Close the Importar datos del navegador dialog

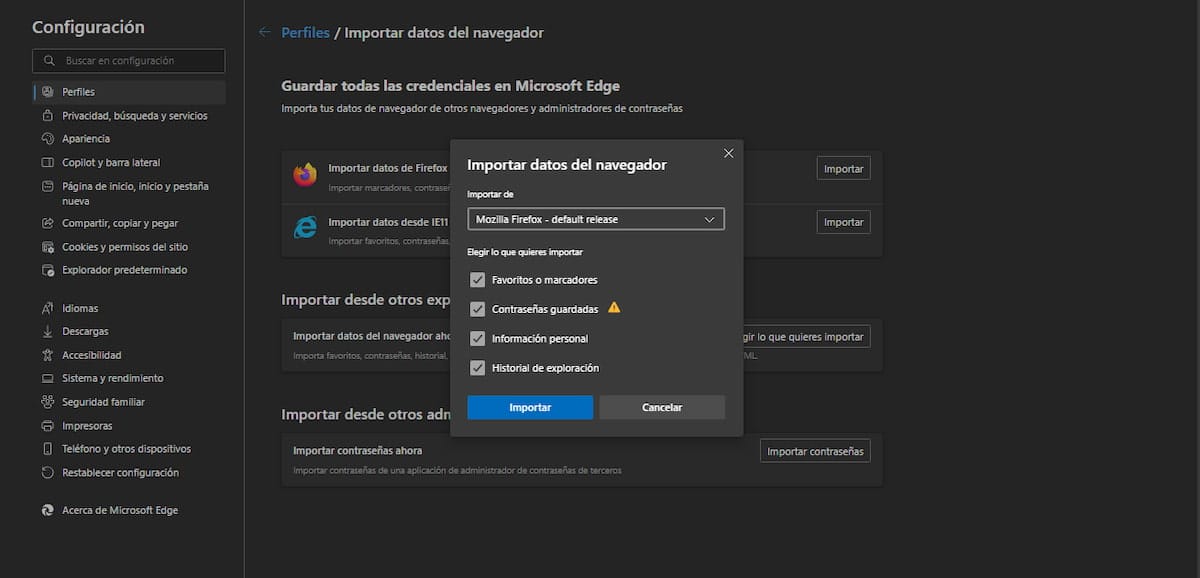click(x=728, y=153)
